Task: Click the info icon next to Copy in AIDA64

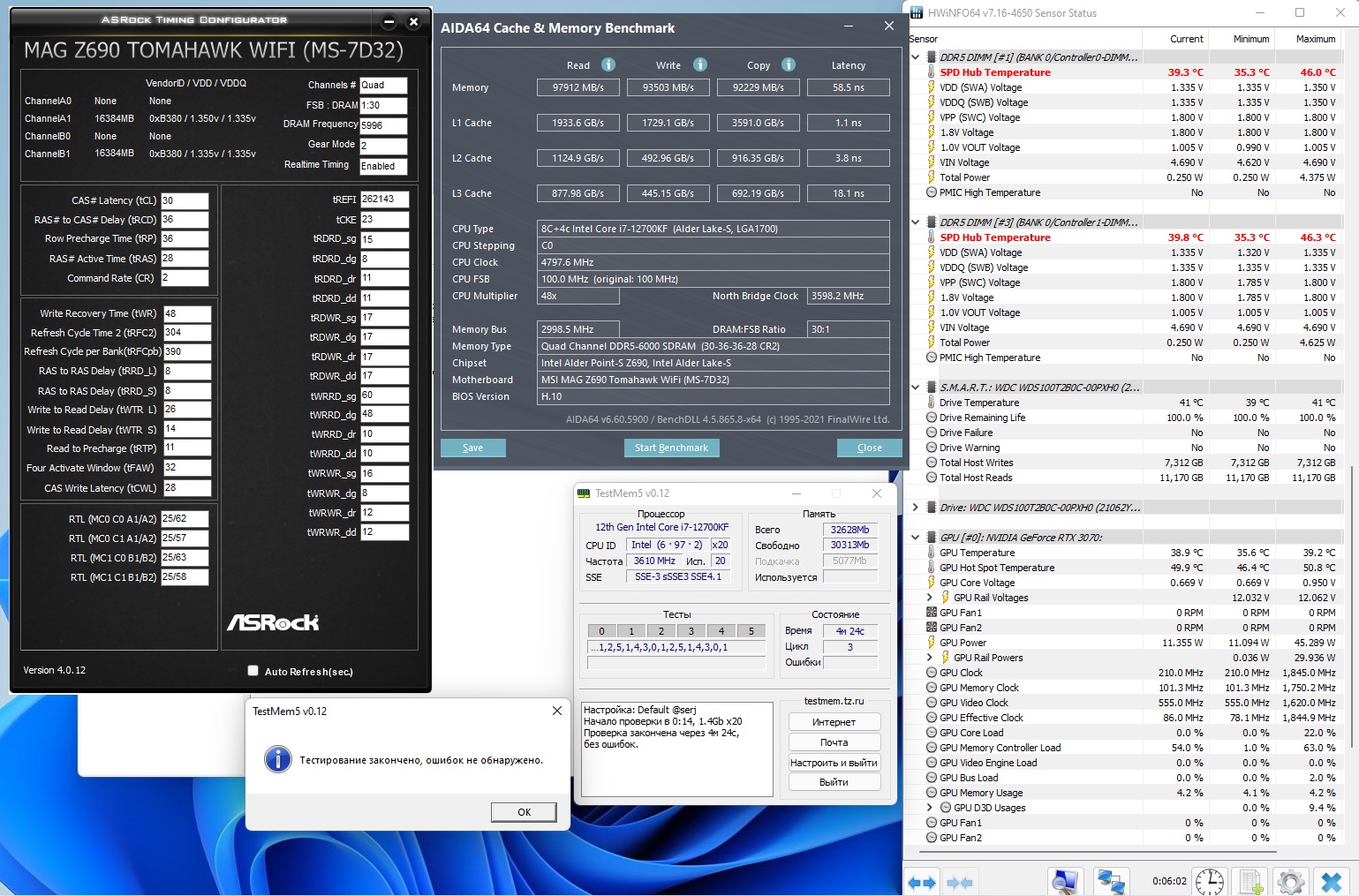Action: click(789, 64)
